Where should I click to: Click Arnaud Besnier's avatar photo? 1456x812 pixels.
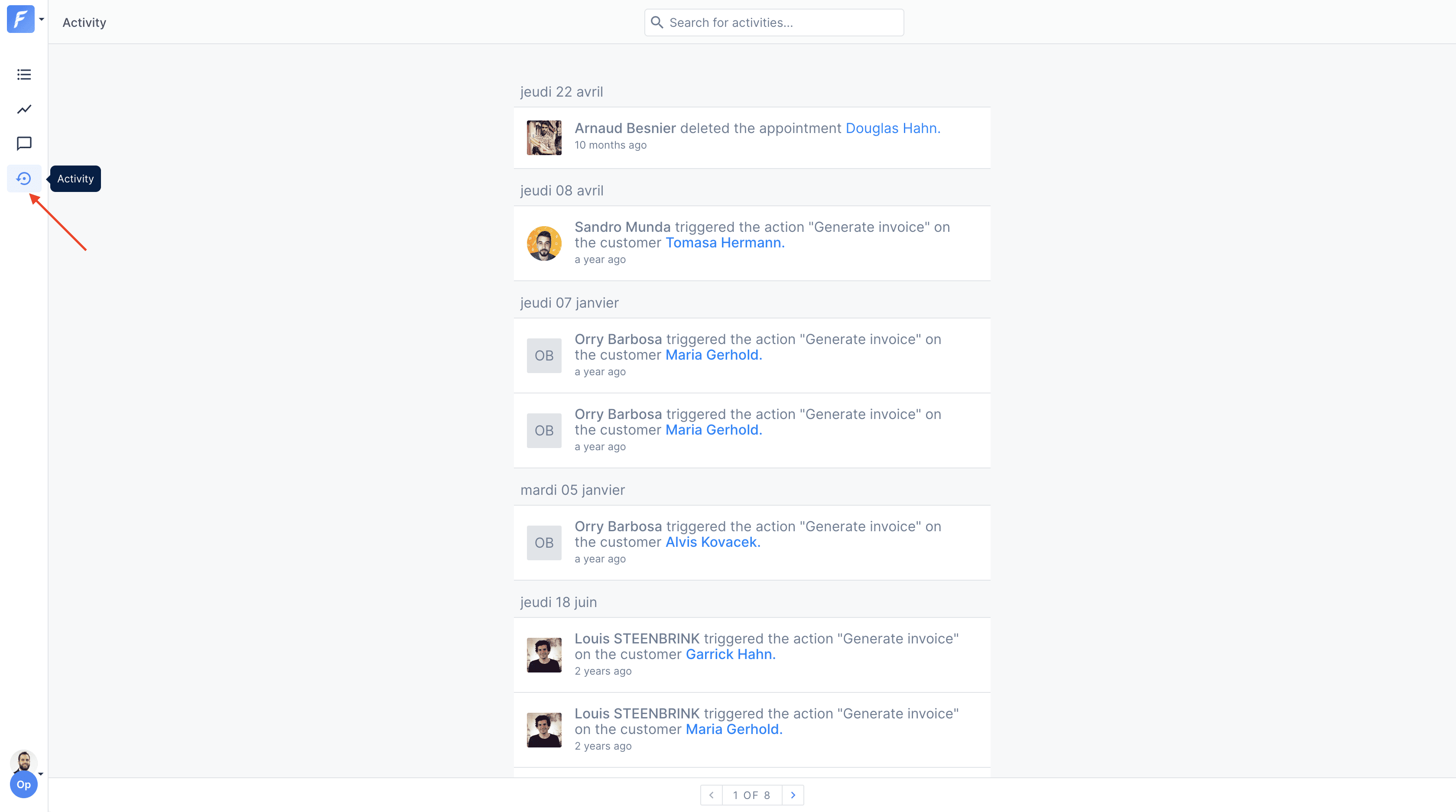tap(544, 138)
